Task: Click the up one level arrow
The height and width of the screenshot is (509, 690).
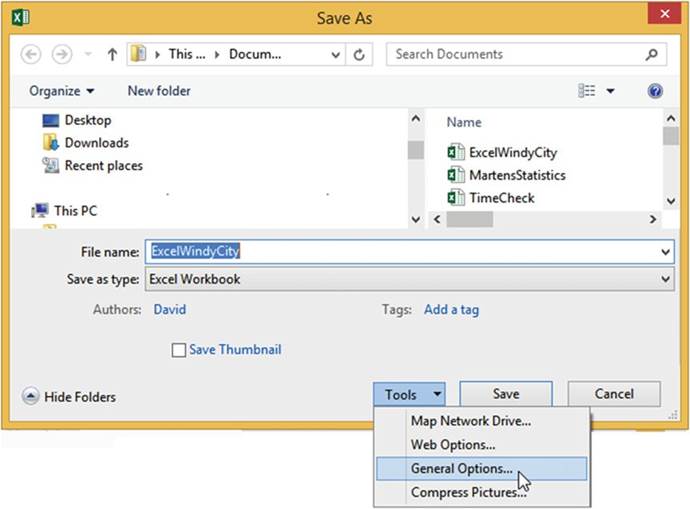Action: pos(112,54)
